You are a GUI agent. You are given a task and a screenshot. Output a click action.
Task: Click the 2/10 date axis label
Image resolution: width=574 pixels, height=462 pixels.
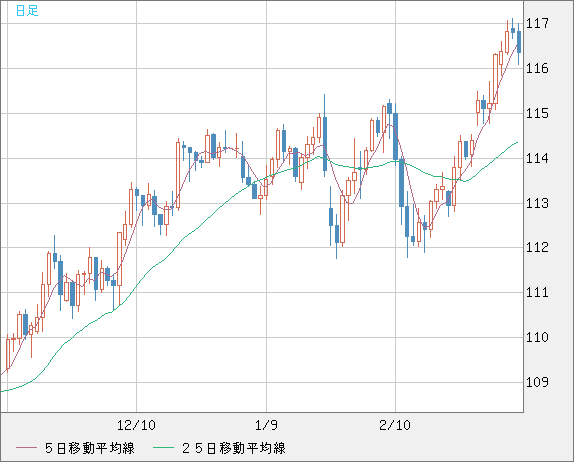click(x=395, y=425)
